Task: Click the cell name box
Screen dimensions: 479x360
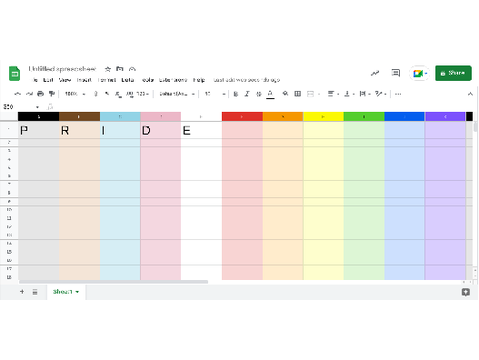Action: tap(20, 107)
